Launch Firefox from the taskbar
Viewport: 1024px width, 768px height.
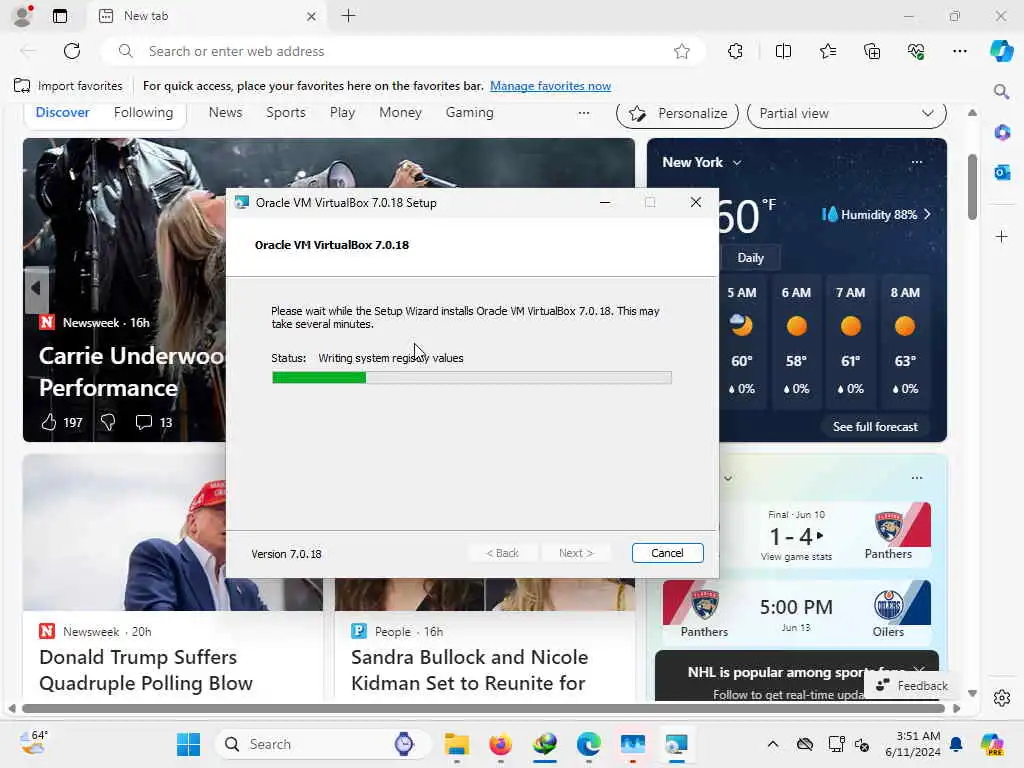pyautogui.click(x=500, y=744)
